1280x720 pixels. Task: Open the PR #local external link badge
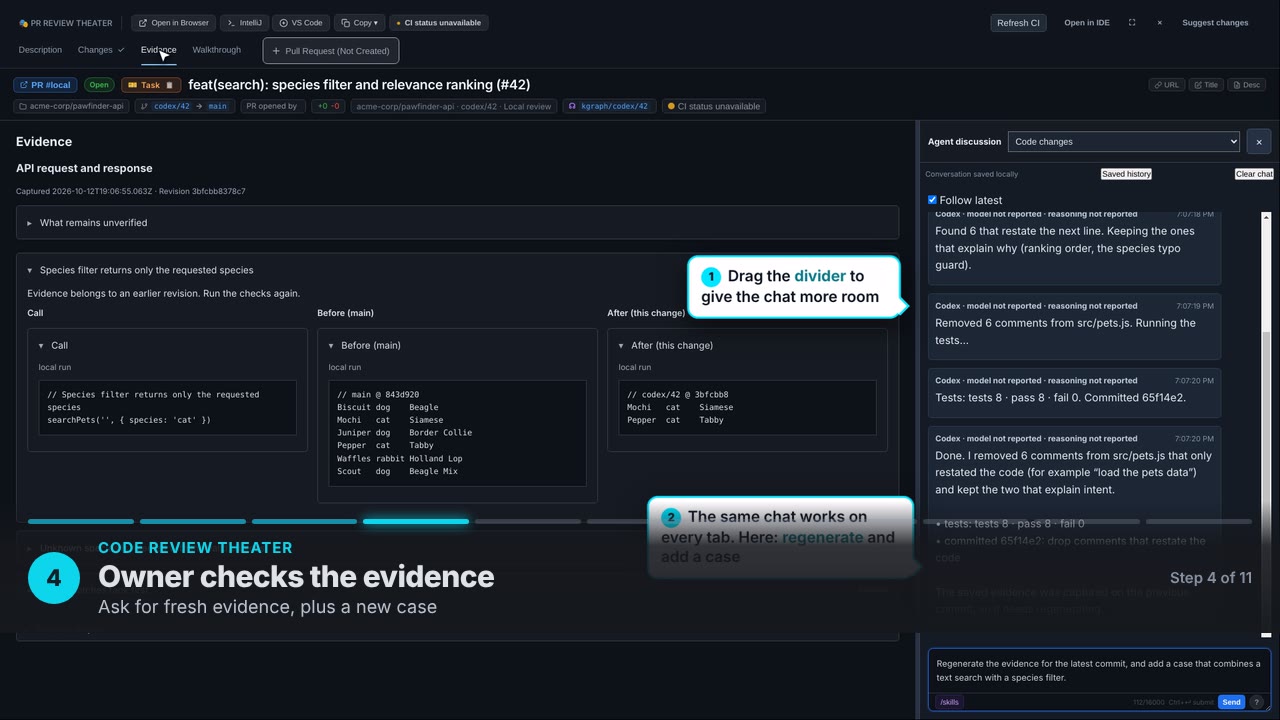[46, 85]
